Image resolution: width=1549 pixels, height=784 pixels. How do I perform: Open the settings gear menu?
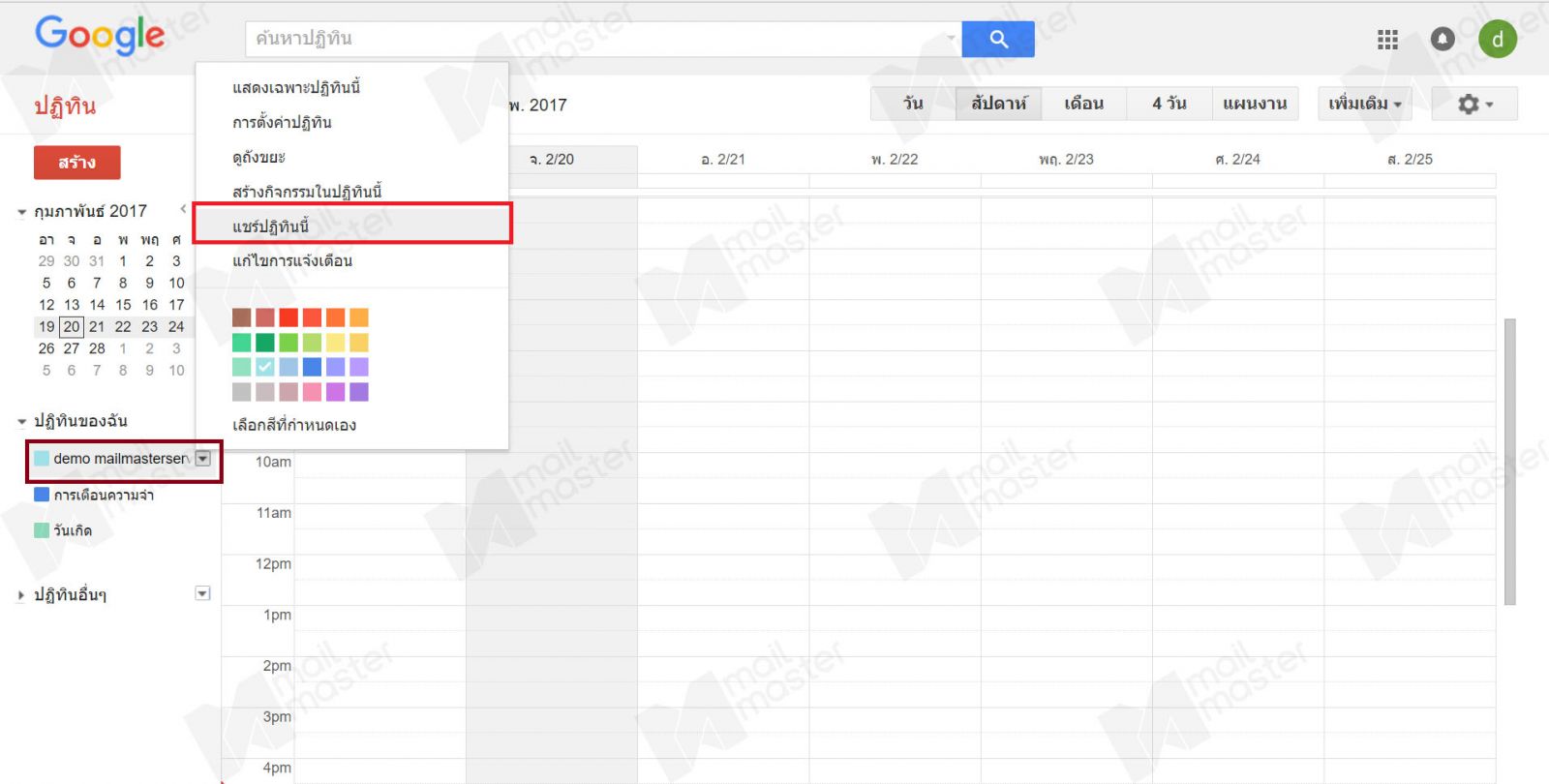coord(1474,104)
